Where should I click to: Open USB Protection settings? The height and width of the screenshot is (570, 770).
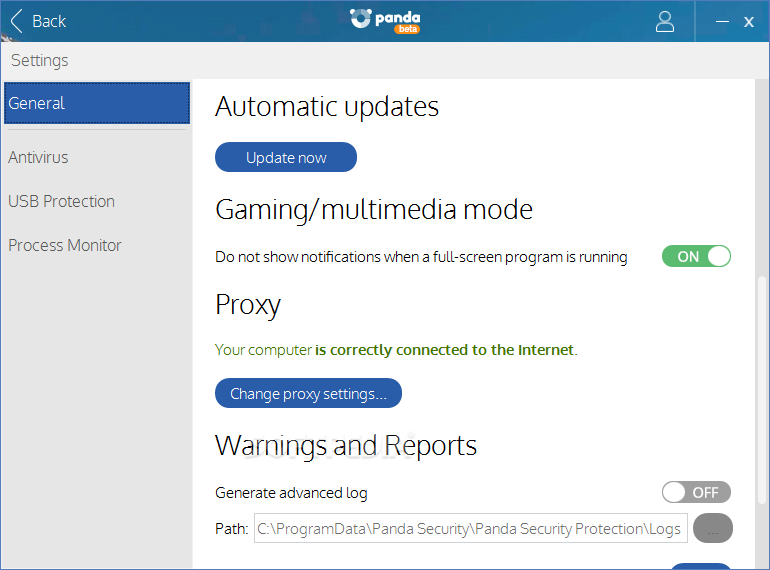[61, 201]
